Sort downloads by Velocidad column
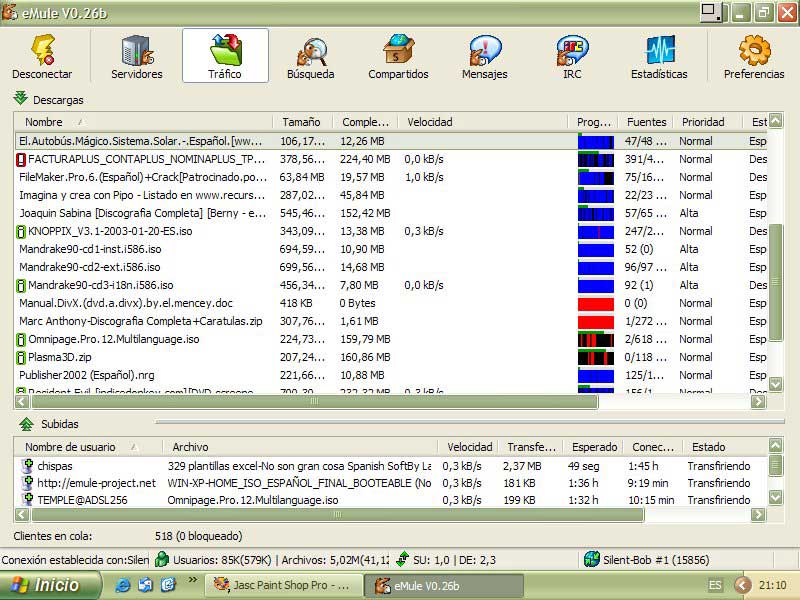This screenshot has width=800, height=600. coord(483,122)
